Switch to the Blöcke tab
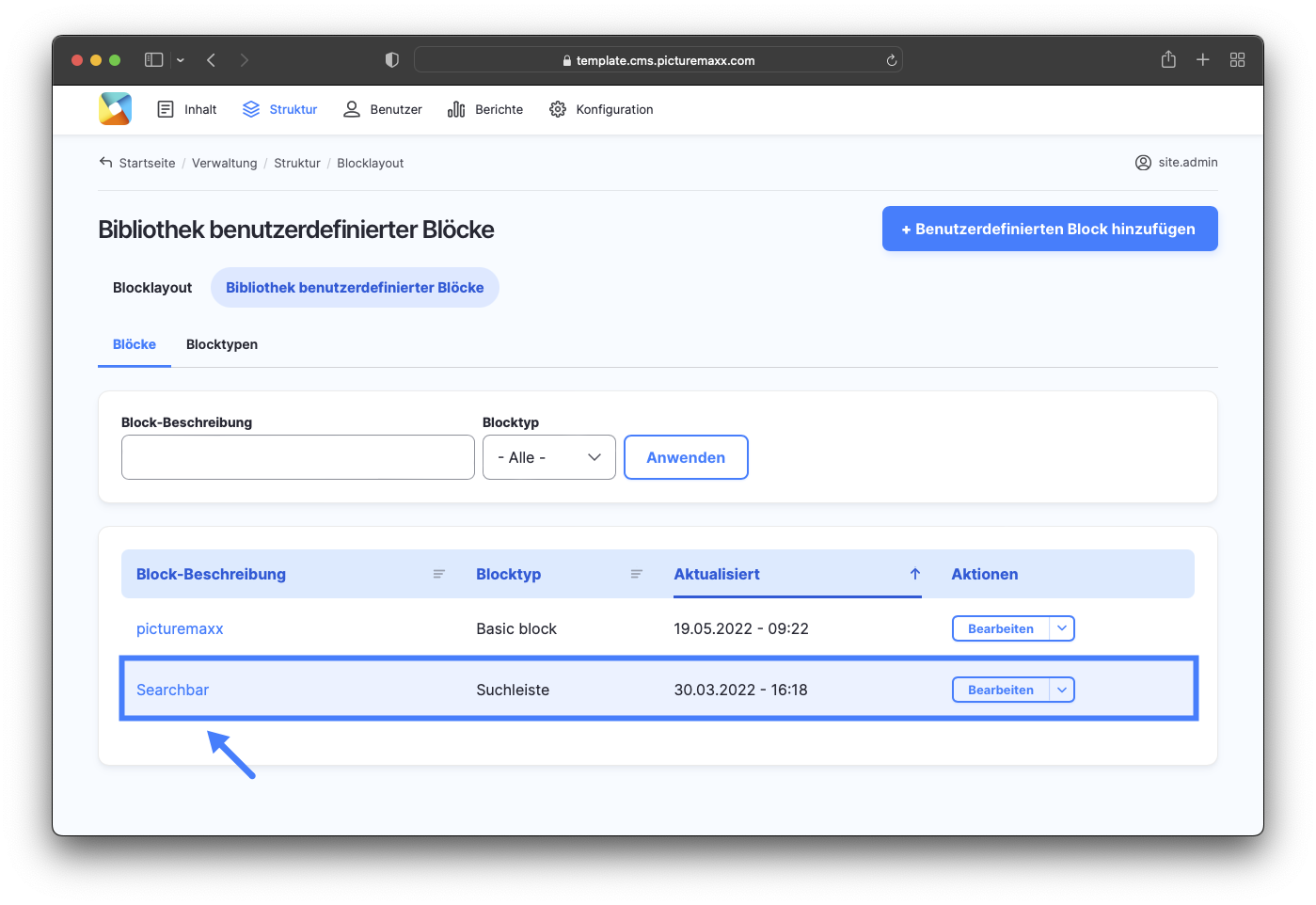The image size is (1316, 905). [x=135, y=344]
